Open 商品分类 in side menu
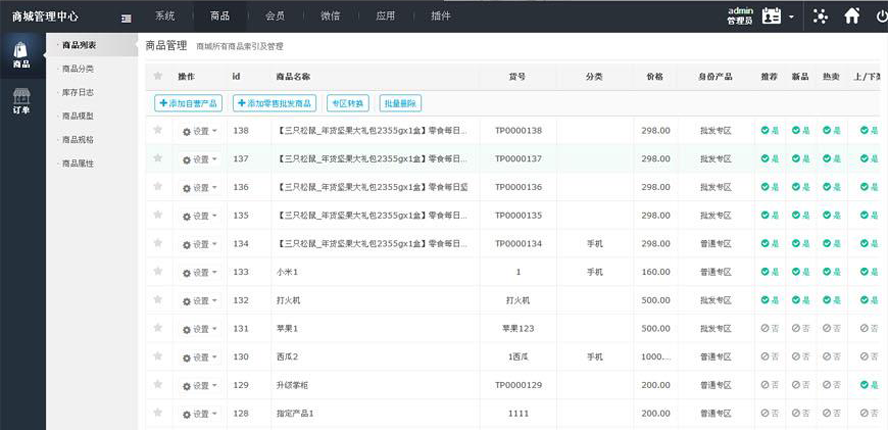 click(78, 69)
